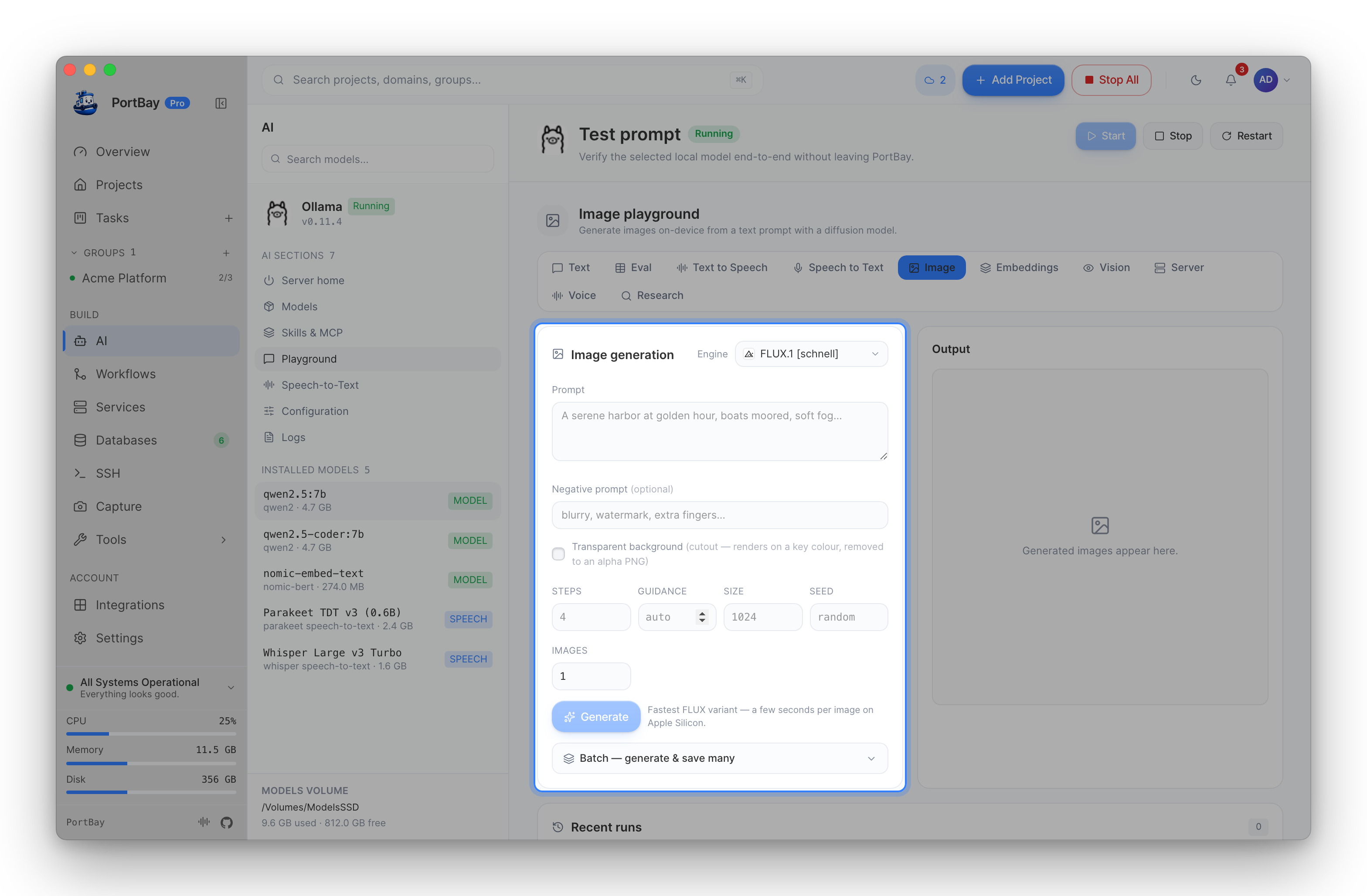Open the Acme Platform group
The height and width of the screenshot is (896, 1367).
(151, 278)
